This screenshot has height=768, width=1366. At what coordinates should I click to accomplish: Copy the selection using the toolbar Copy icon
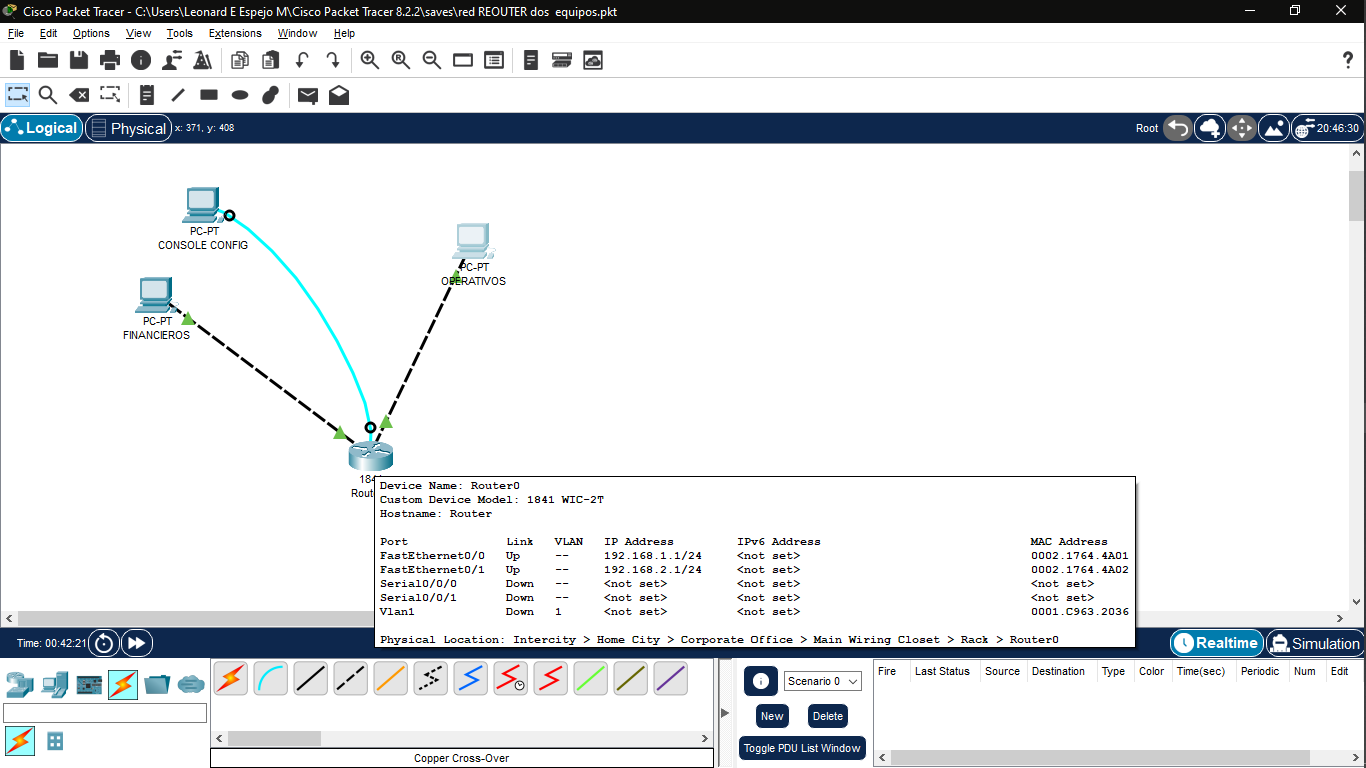pos(240,60)
